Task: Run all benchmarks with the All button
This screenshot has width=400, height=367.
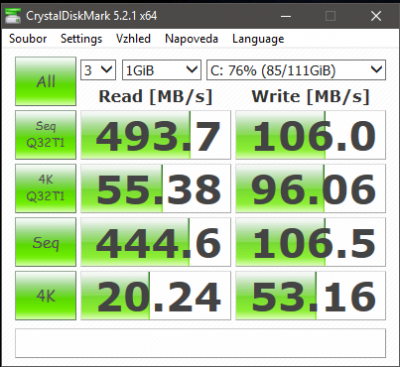Action: coord(46,81)
